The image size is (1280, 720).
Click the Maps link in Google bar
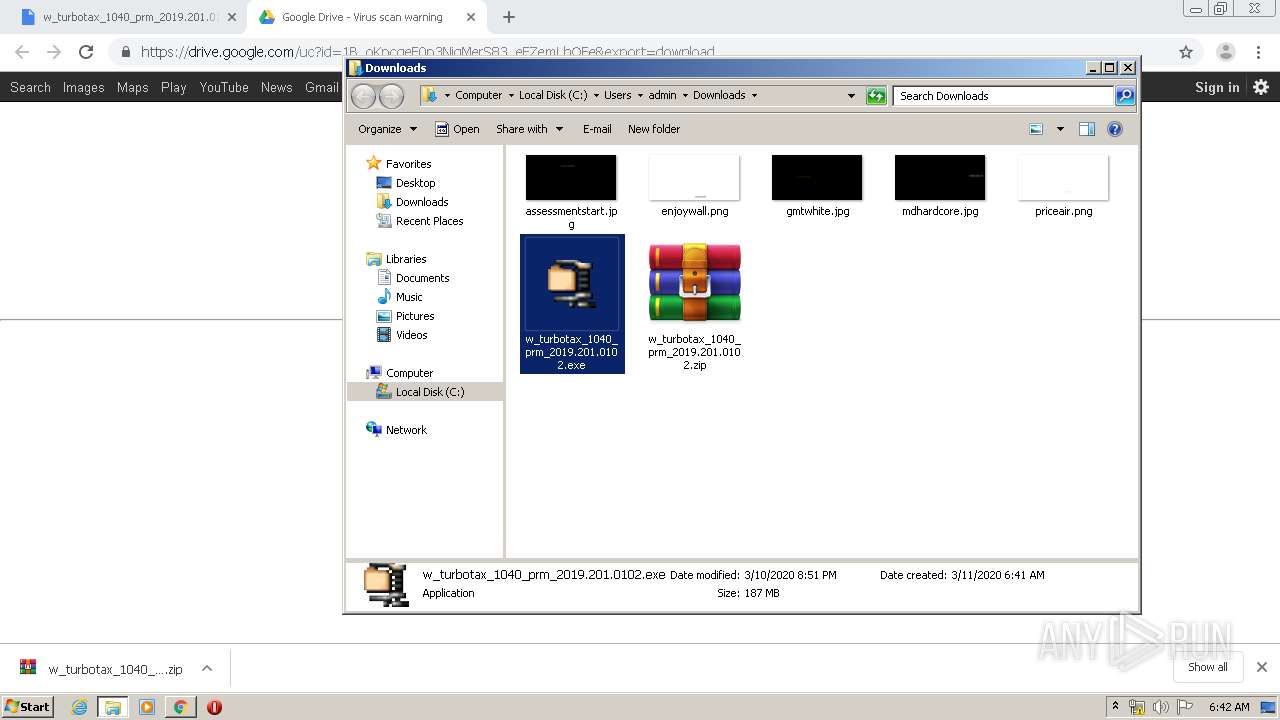pos(132,87)
